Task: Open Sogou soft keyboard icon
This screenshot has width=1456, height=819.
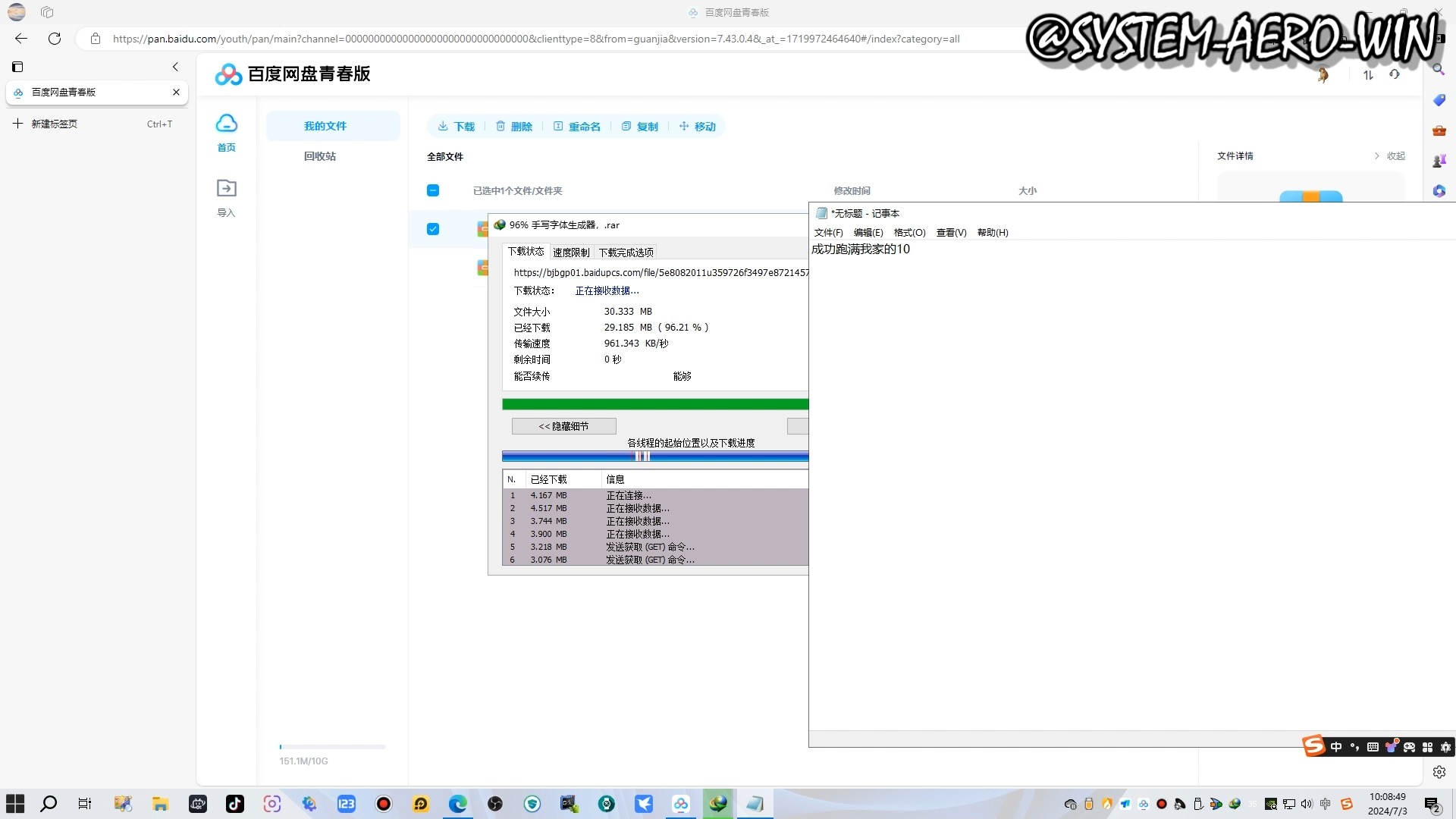Action: coord(1373,747)
